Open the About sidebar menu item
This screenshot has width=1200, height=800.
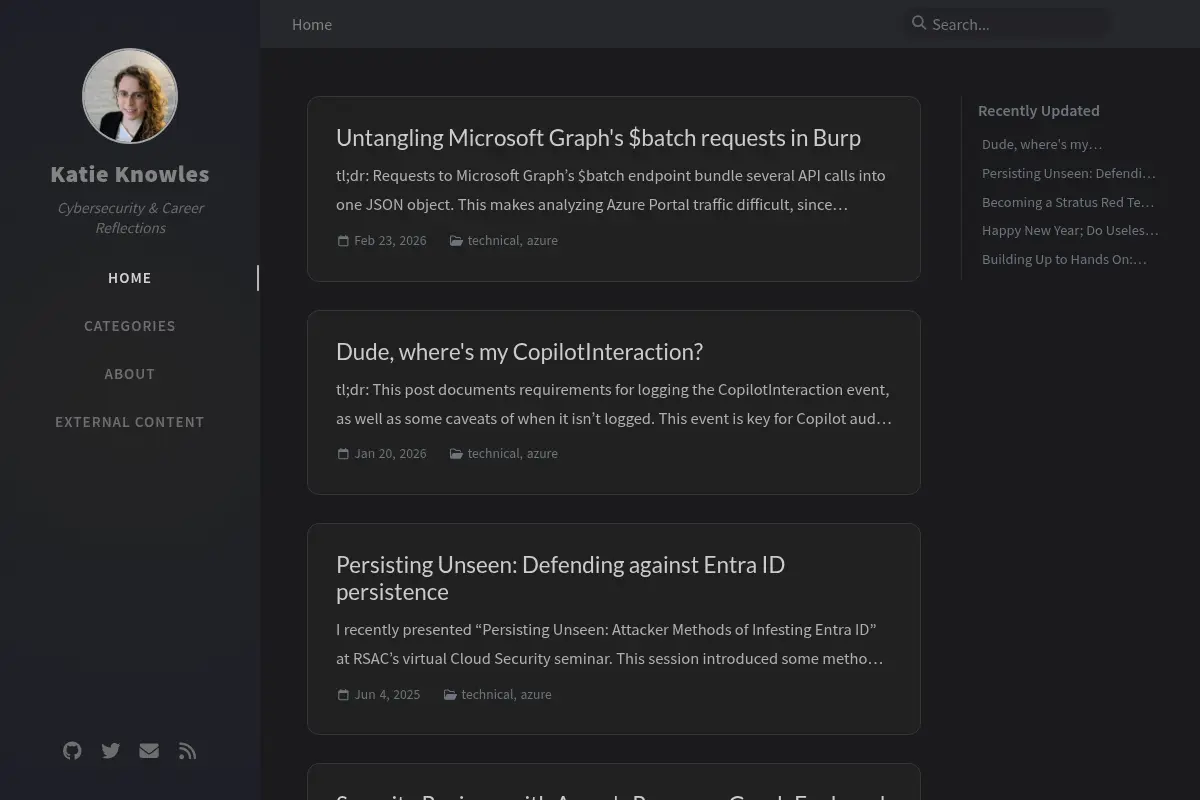tap(130, 374)
